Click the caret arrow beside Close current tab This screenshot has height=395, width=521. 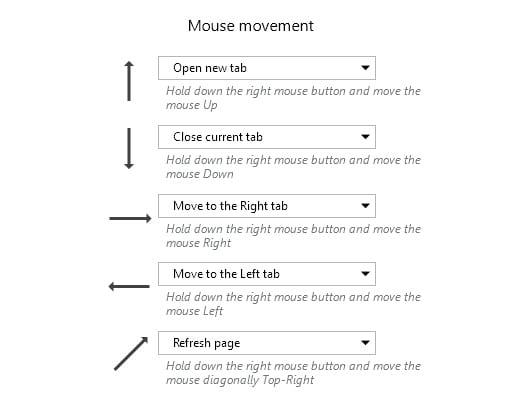(x=365, y=137)
